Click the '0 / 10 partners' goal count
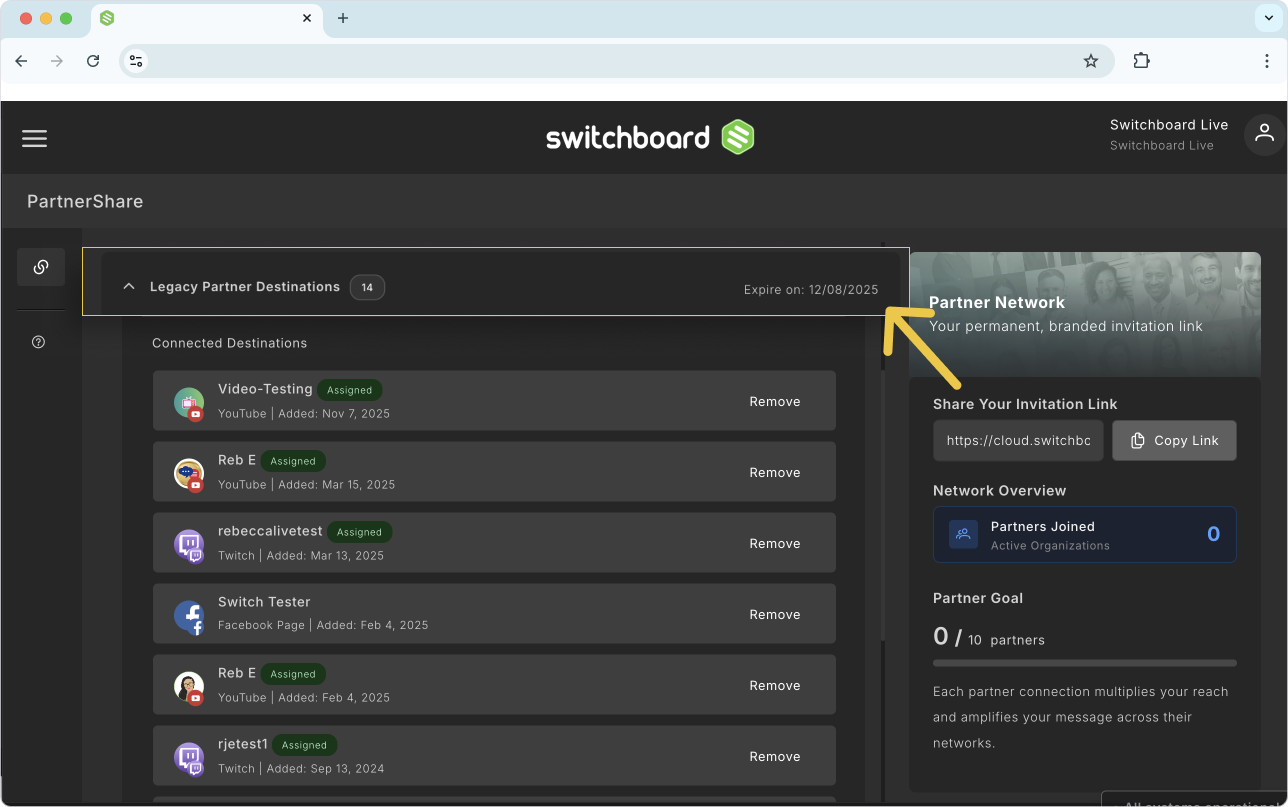Screen dimensions: 1288x807 click(989, 637)
